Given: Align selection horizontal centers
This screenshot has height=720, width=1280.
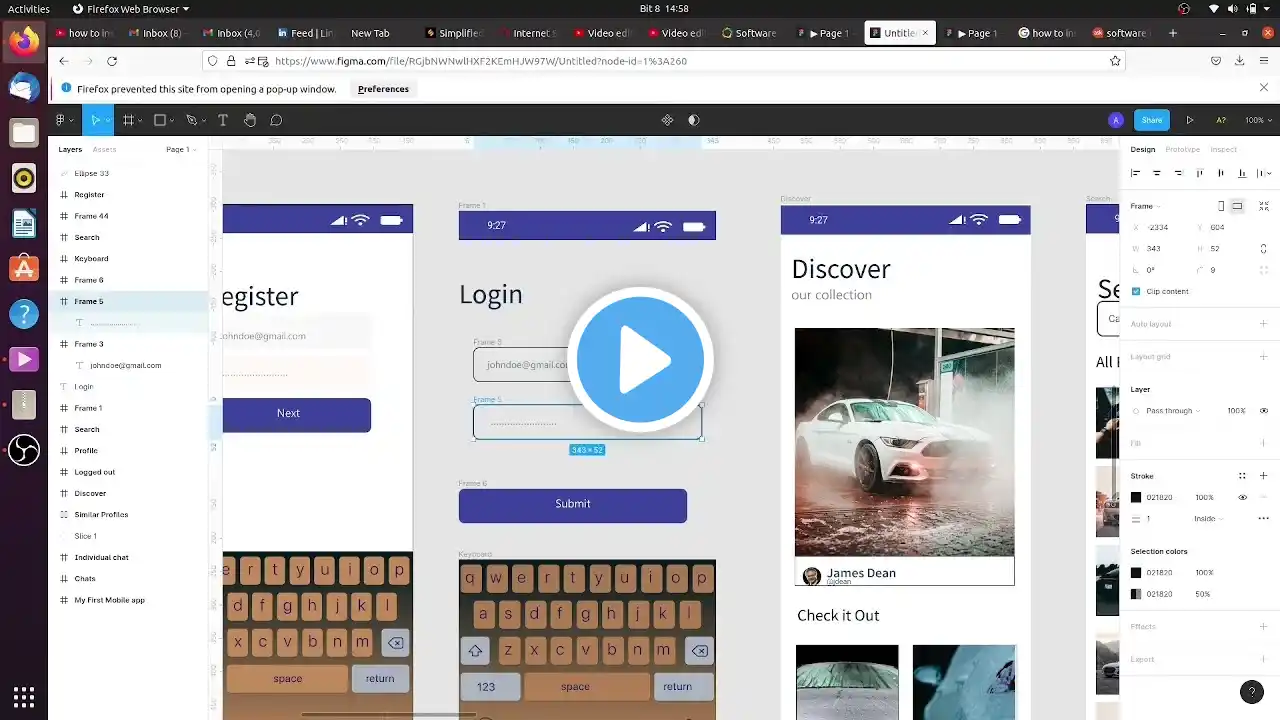Looking at the screenshot, I should coord(1157,173).
